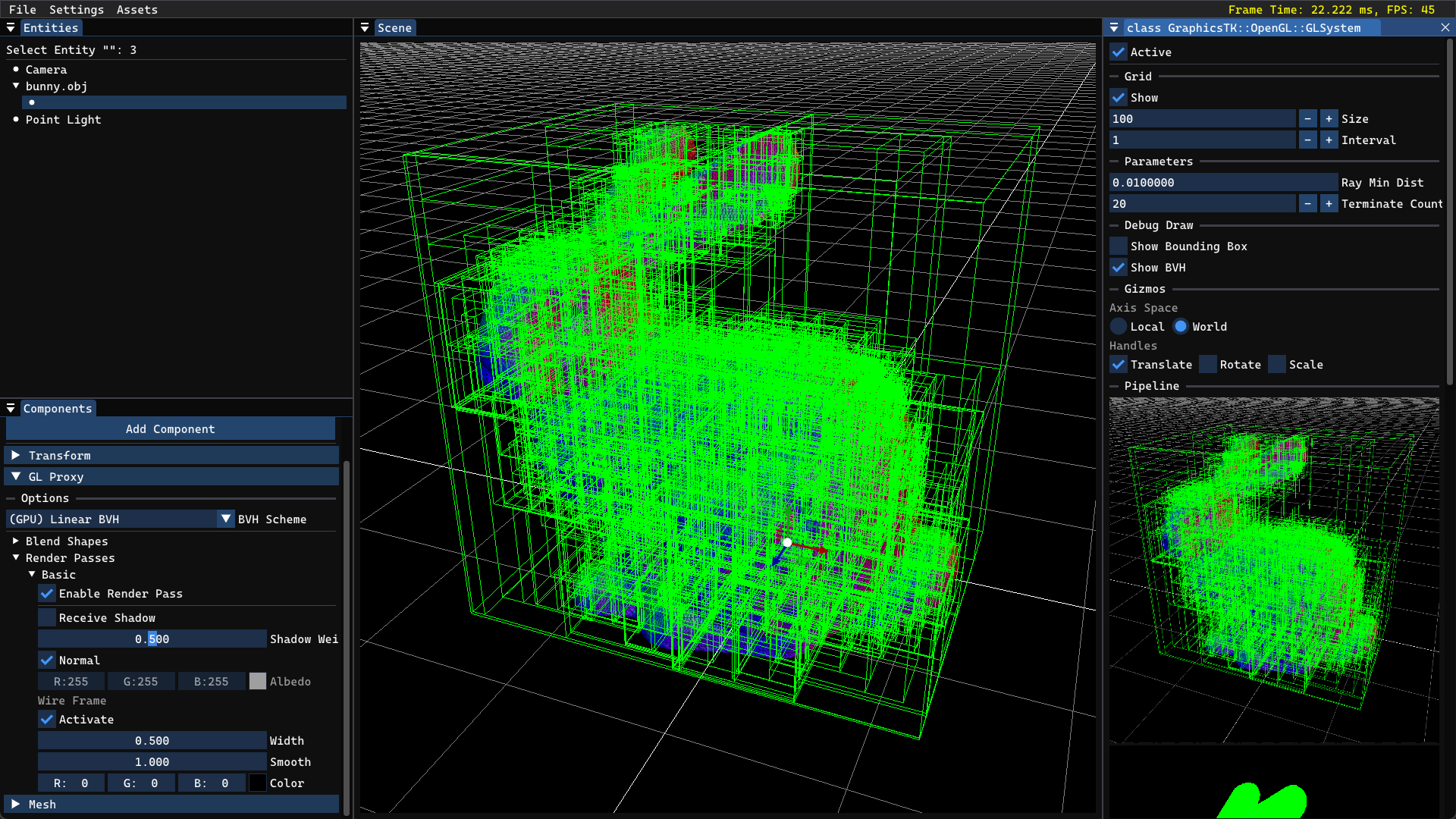
Task: Open the Albedo color swatch
Action: click(258, 681)
